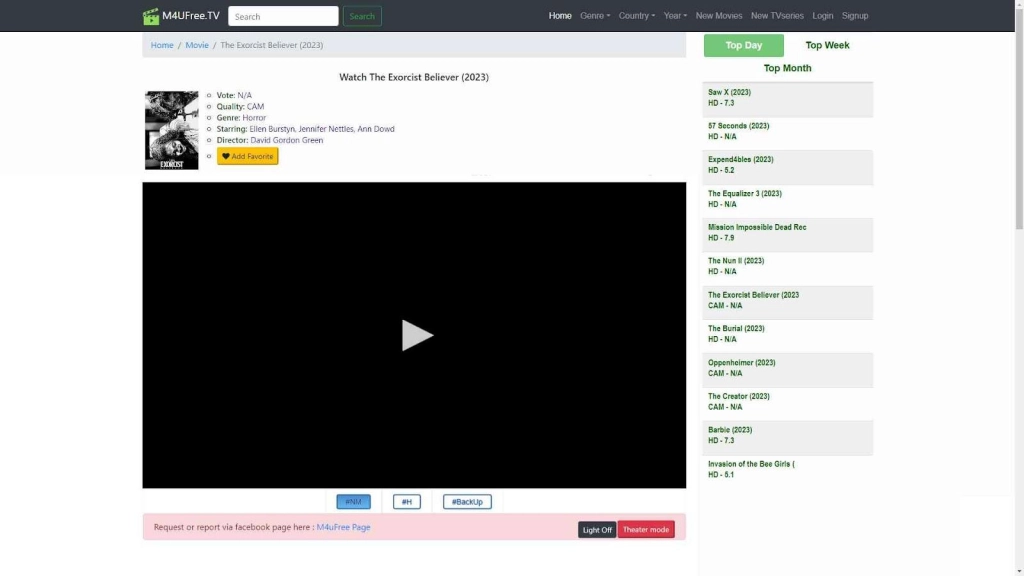Switch to the #H server source
The width and height of the screenshot is (1024, 576).
point(406,502)
